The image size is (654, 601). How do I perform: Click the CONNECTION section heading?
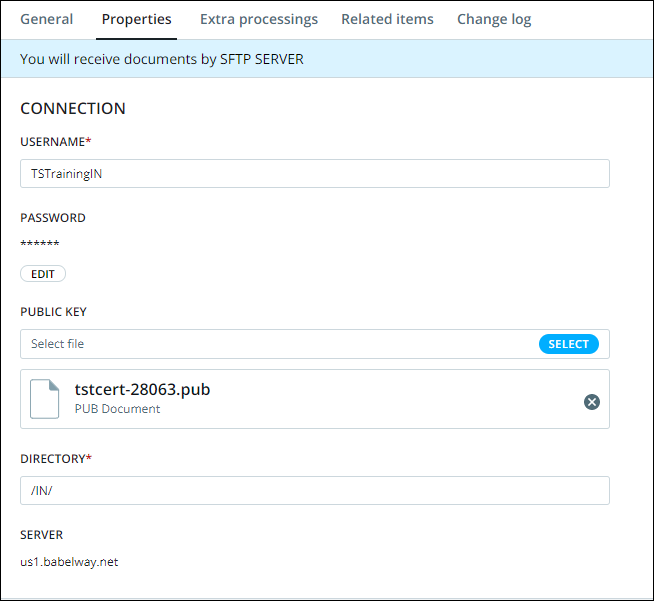pyautogui.click(x=73, y=108)
